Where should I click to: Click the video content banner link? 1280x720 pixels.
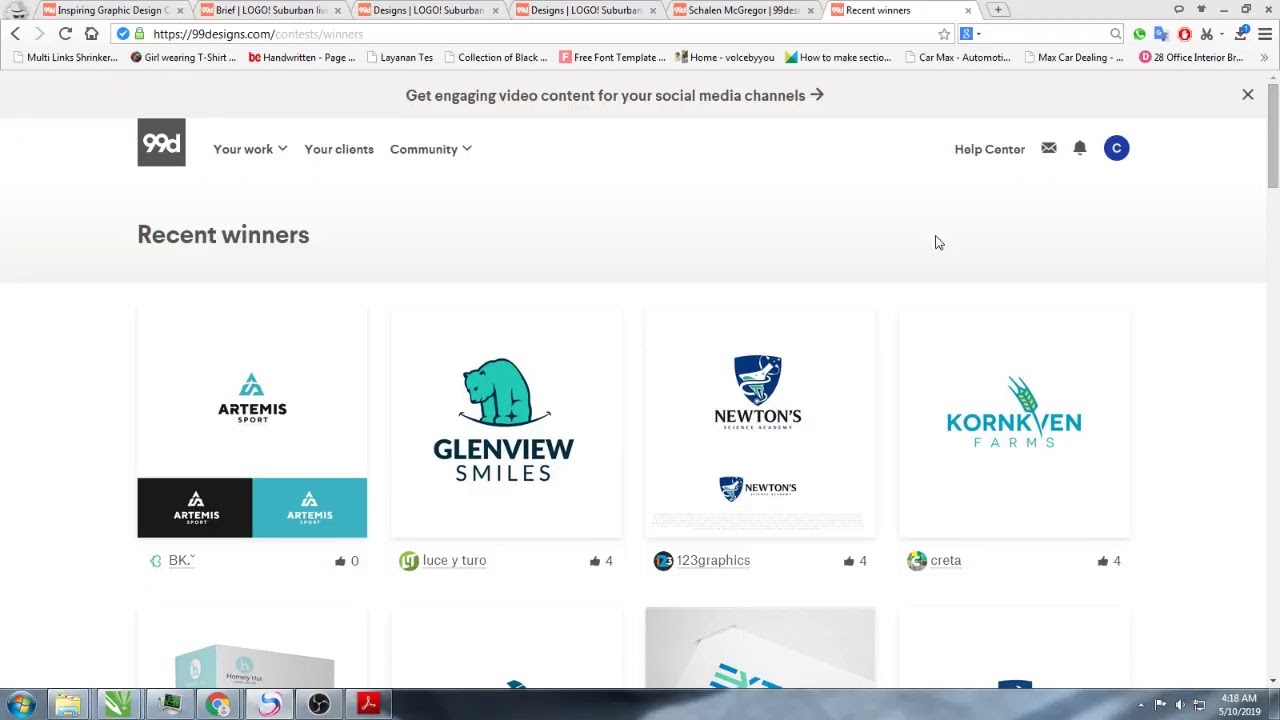(x=615, y=95)
